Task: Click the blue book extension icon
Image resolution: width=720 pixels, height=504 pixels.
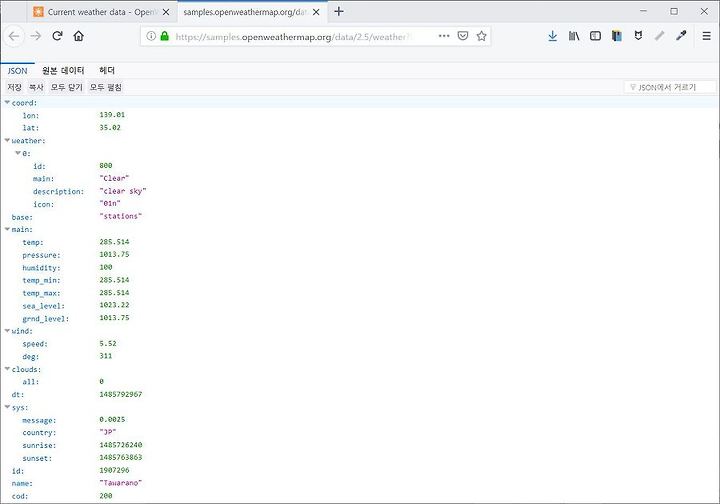Action: pyautogui.click(x=617, y=36)
